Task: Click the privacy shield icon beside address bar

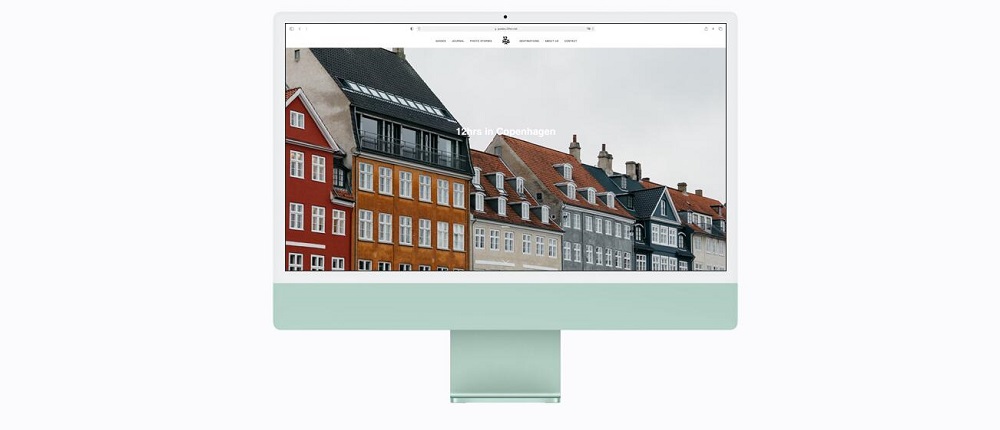Action: click(411, 29)
